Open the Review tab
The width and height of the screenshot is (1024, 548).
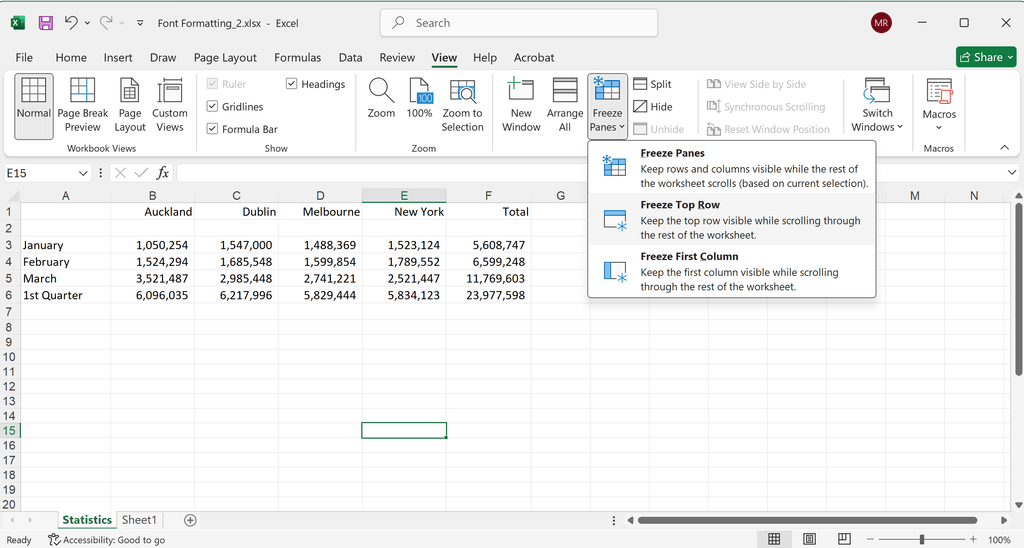397,57
